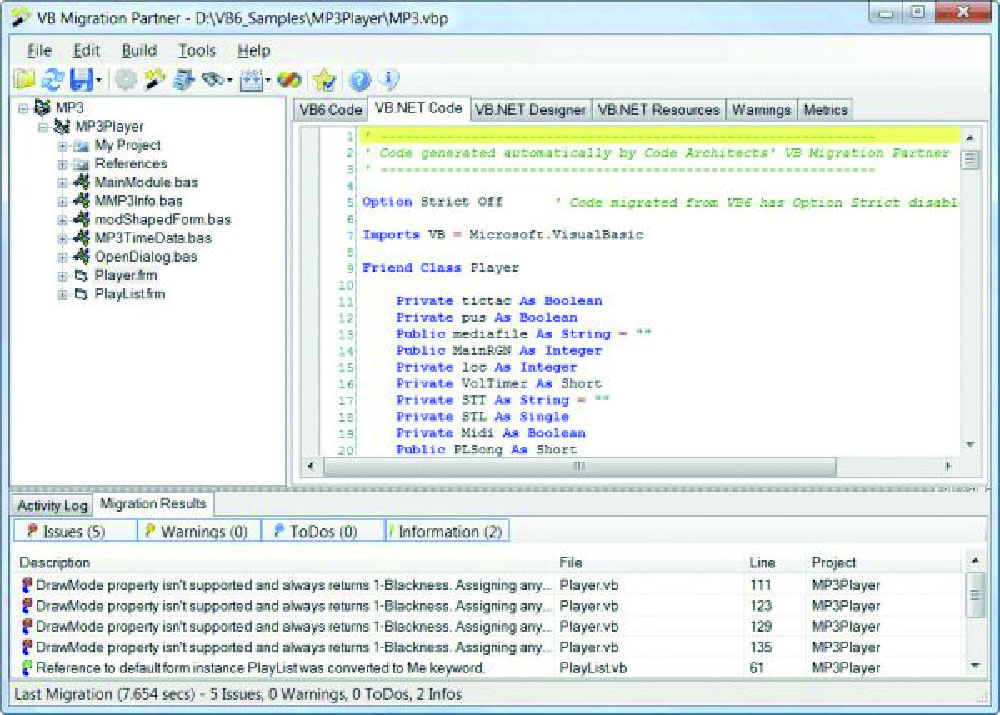
Task: Expand the MainModule.bas node
Action: (x=62, y=183)
